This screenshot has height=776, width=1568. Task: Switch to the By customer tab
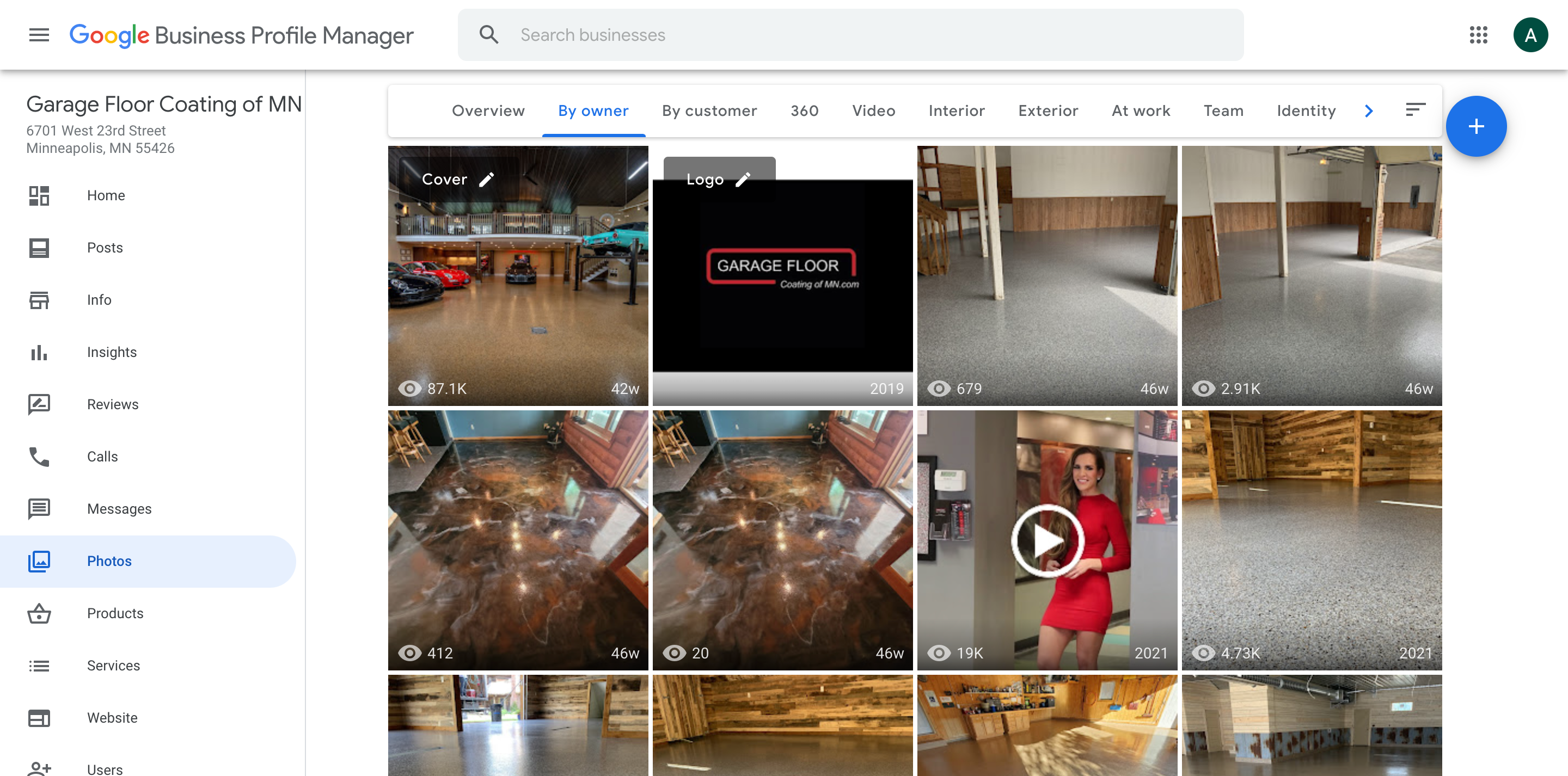pyautogui.click(x=710, y=111)
